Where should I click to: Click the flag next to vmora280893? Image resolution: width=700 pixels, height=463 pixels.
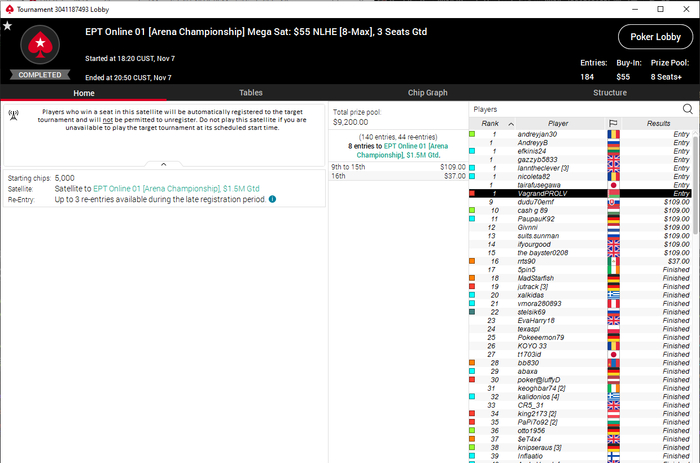pyautogui.click(x=613, y=304)
